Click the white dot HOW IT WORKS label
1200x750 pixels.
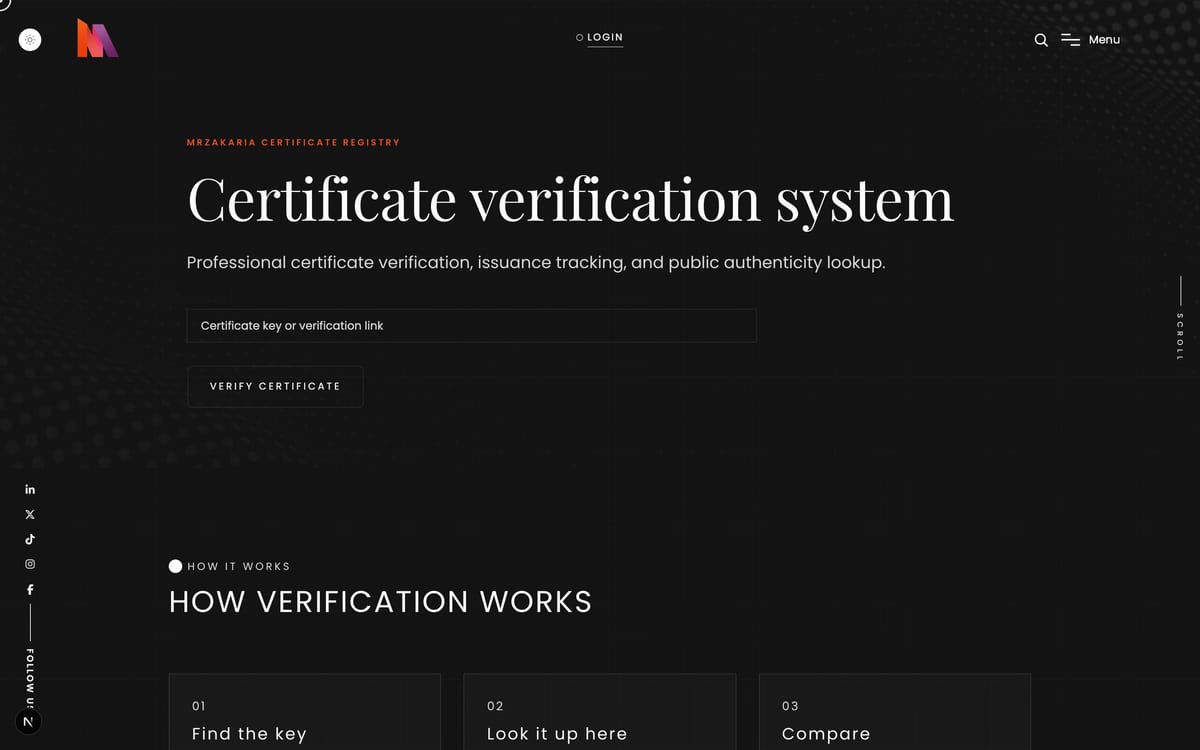[x=230, y=566]
